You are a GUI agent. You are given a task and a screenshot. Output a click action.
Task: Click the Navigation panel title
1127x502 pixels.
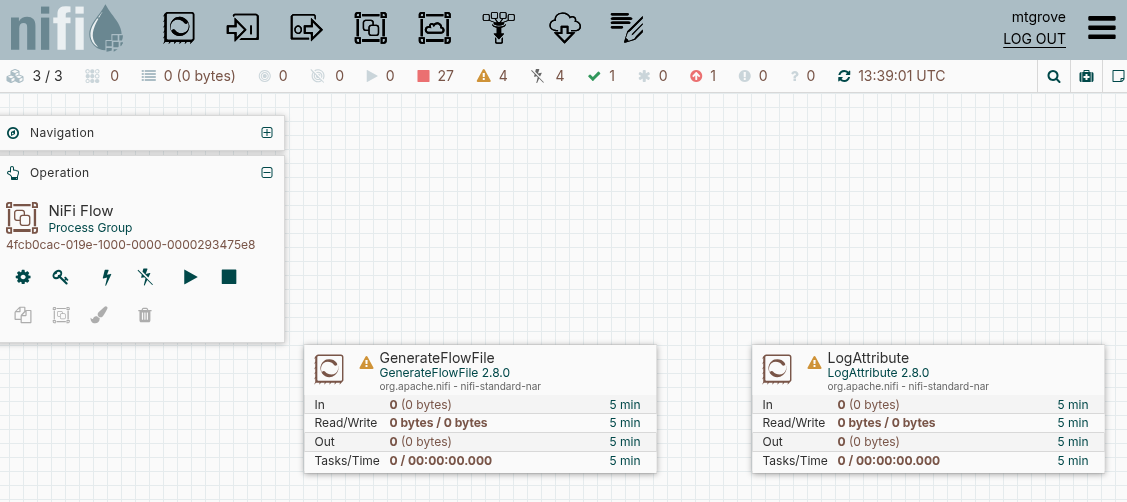62,132
